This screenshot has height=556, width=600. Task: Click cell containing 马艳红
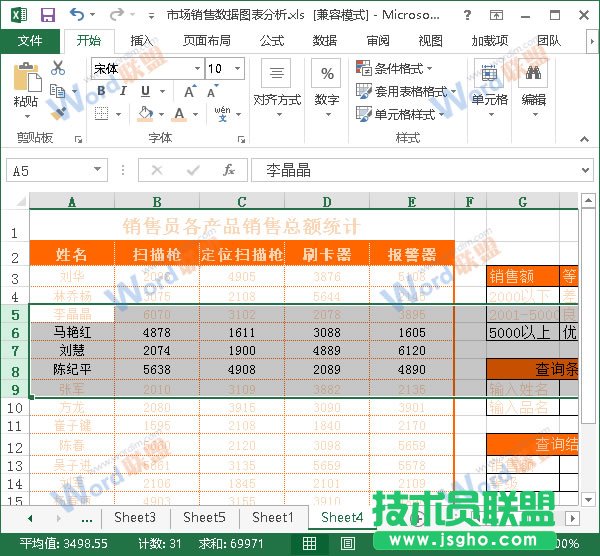[x=72, y=333]
